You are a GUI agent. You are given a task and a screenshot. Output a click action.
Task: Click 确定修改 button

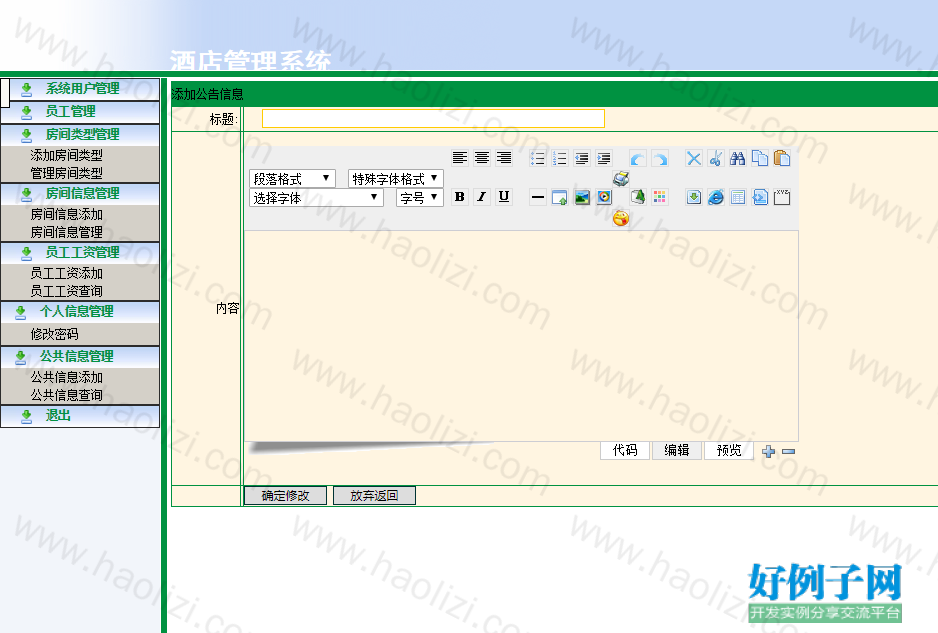pos(285,495)
